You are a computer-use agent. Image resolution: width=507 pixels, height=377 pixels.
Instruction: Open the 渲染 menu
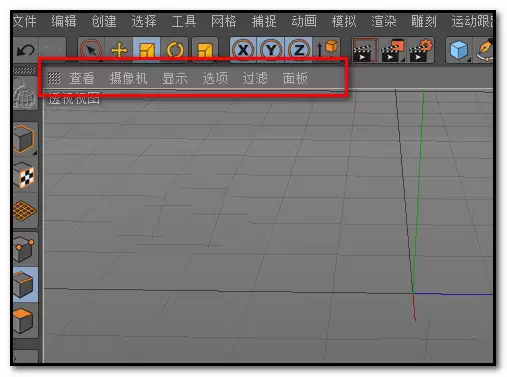pyautogui.click(x=384, y=21)
